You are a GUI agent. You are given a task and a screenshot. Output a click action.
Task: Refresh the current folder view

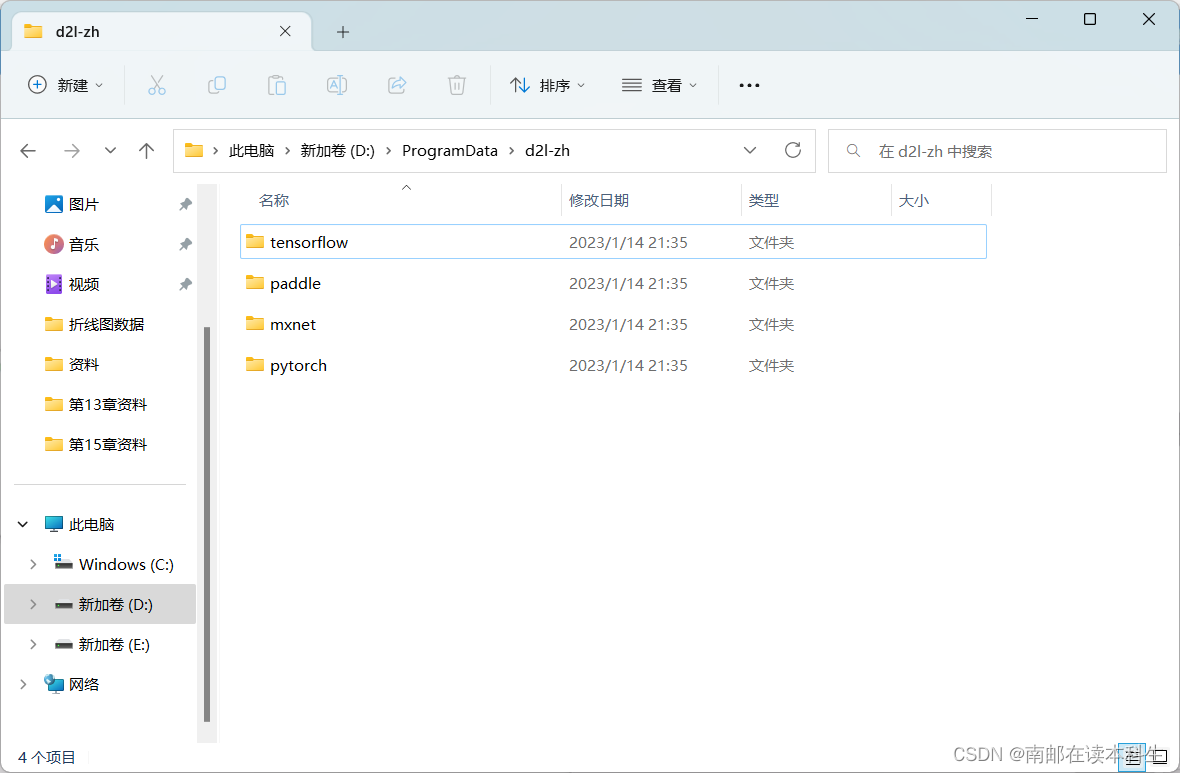(793, 150)
